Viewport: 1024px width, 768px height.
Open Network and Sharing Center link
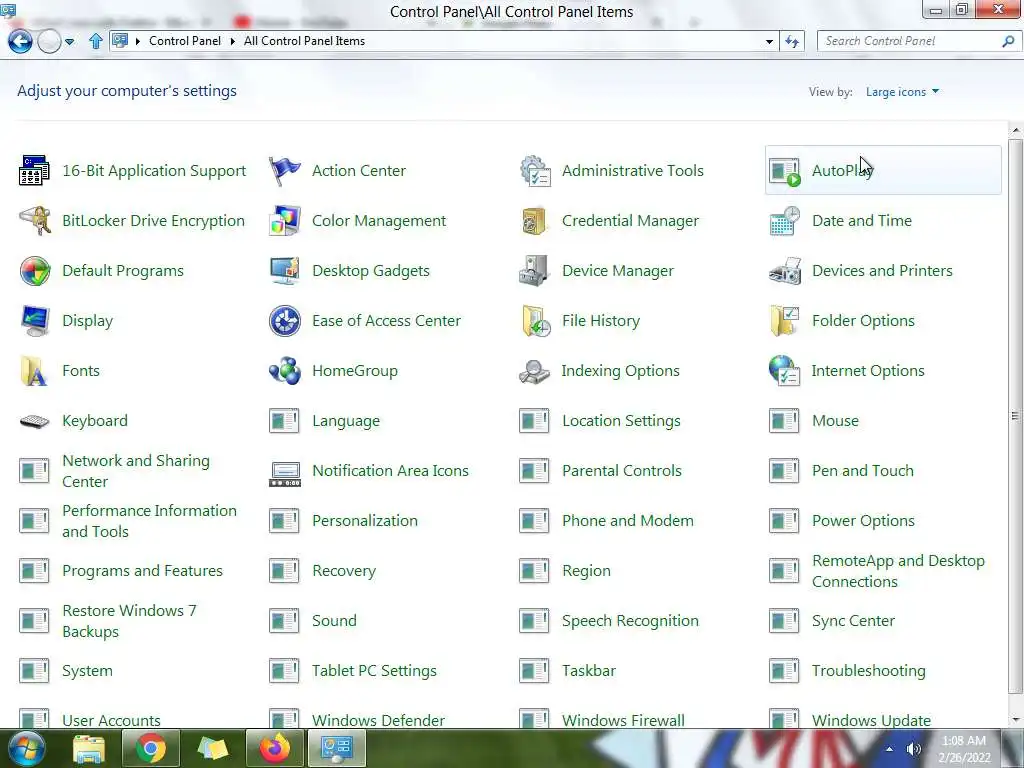[136, 471]
